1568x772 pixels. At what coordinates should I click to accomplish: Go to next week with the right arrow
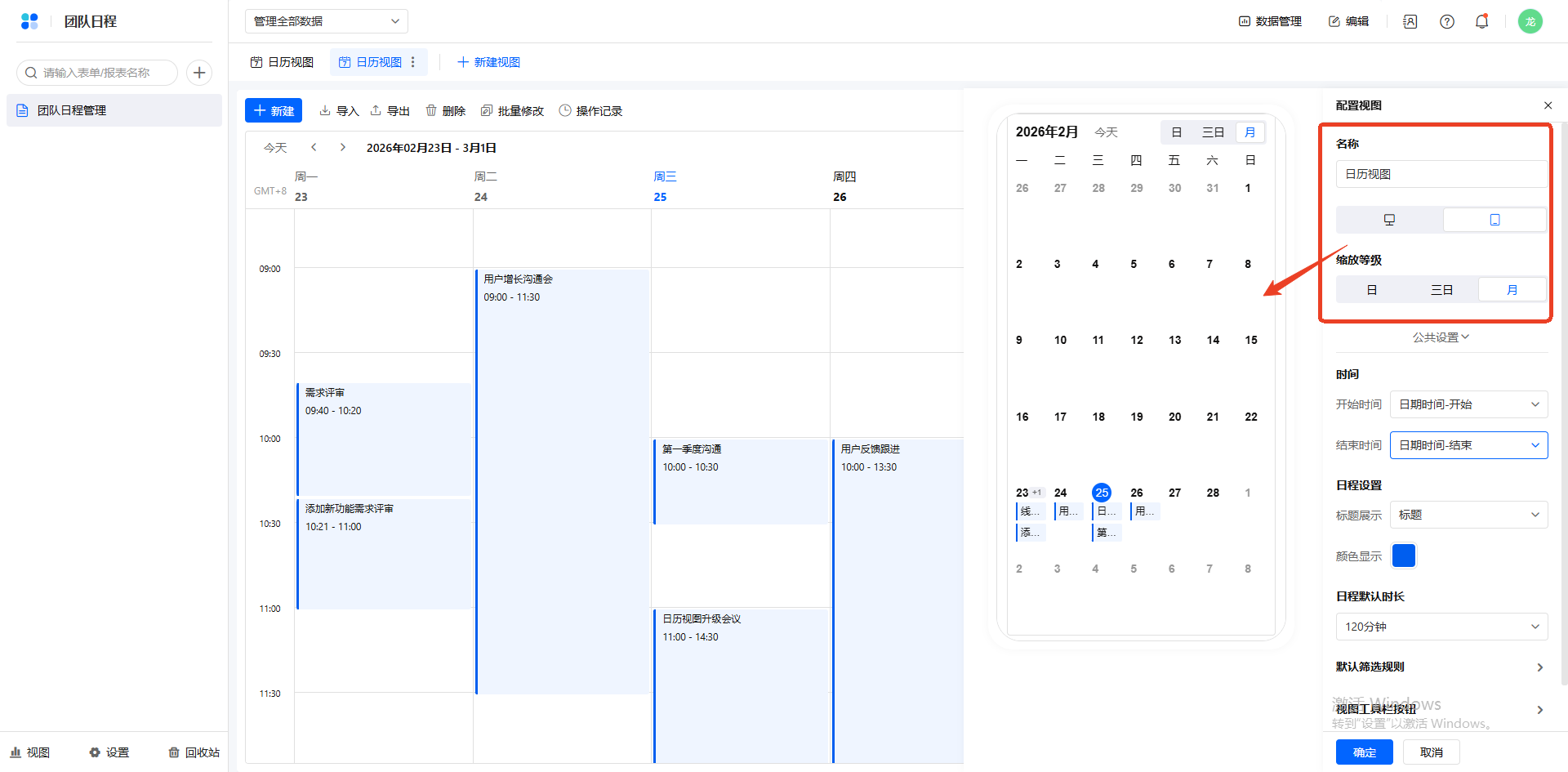(343, 148)
